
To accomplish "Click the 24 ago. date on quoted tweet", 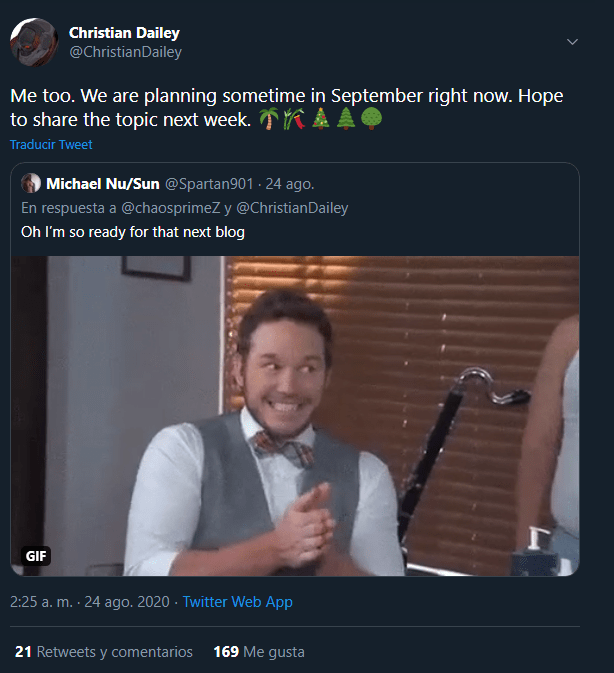I will [290, 184].
